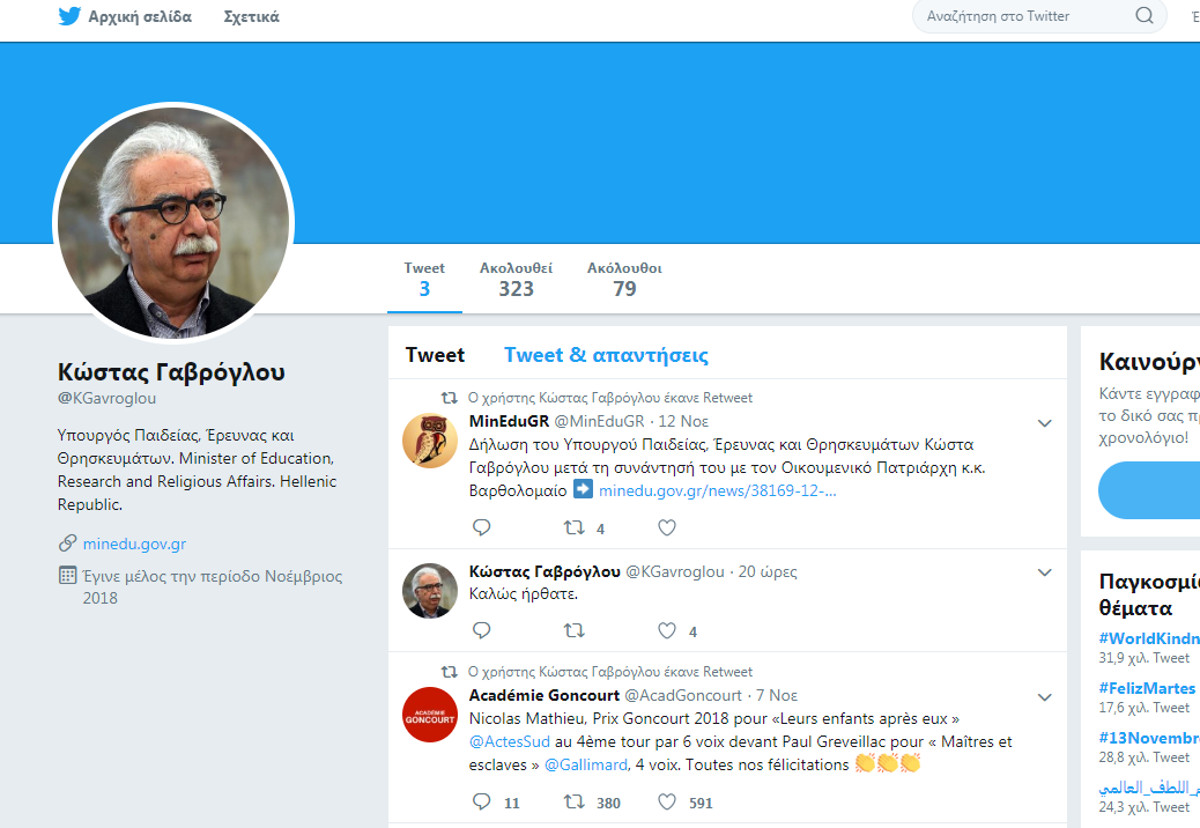Switch to Tweet timeline tab
Image resolution: width=1200 pixels, height=828 pixels.
pos(435,355)
